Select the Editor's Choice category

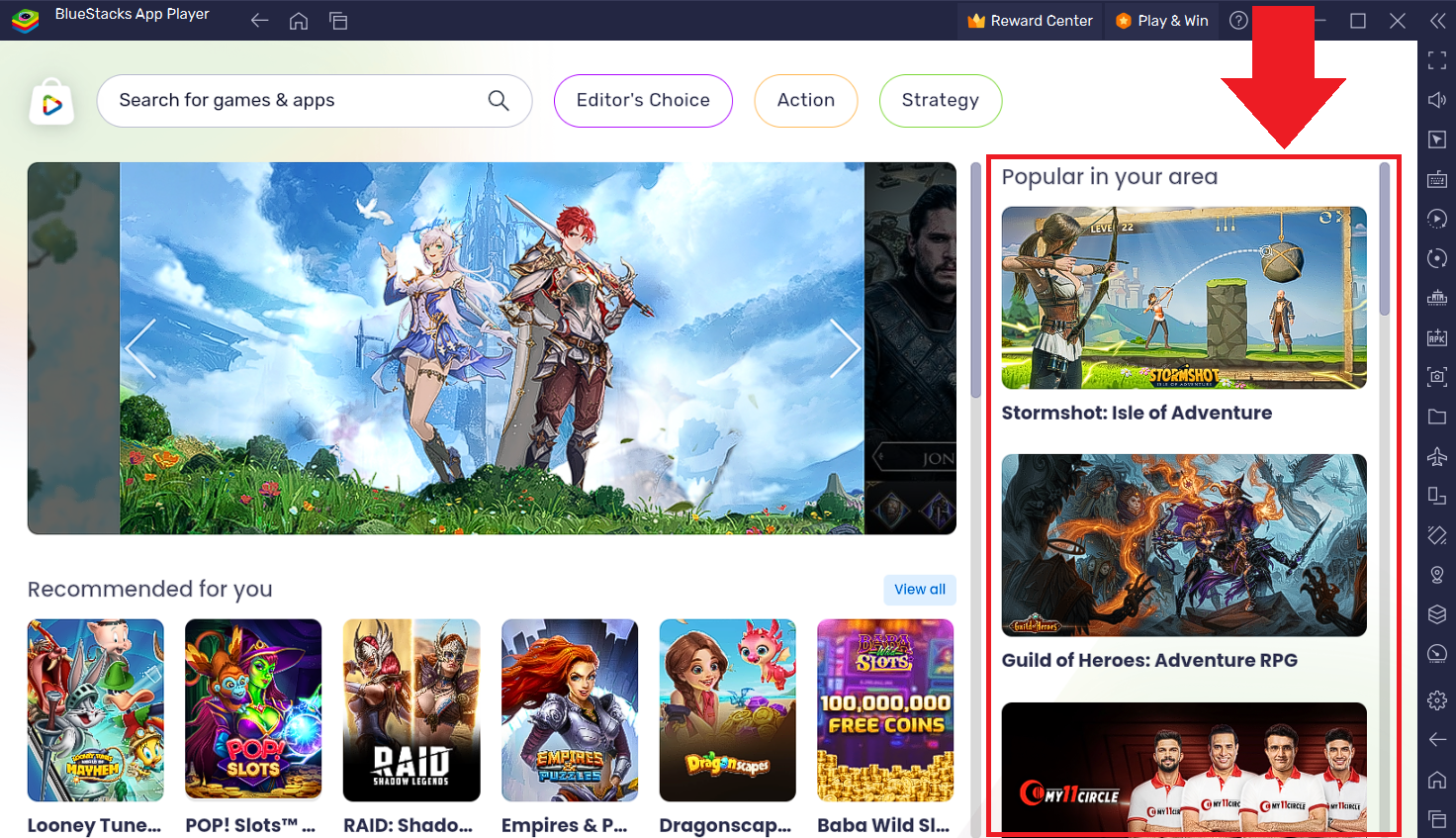pos(643,101)
